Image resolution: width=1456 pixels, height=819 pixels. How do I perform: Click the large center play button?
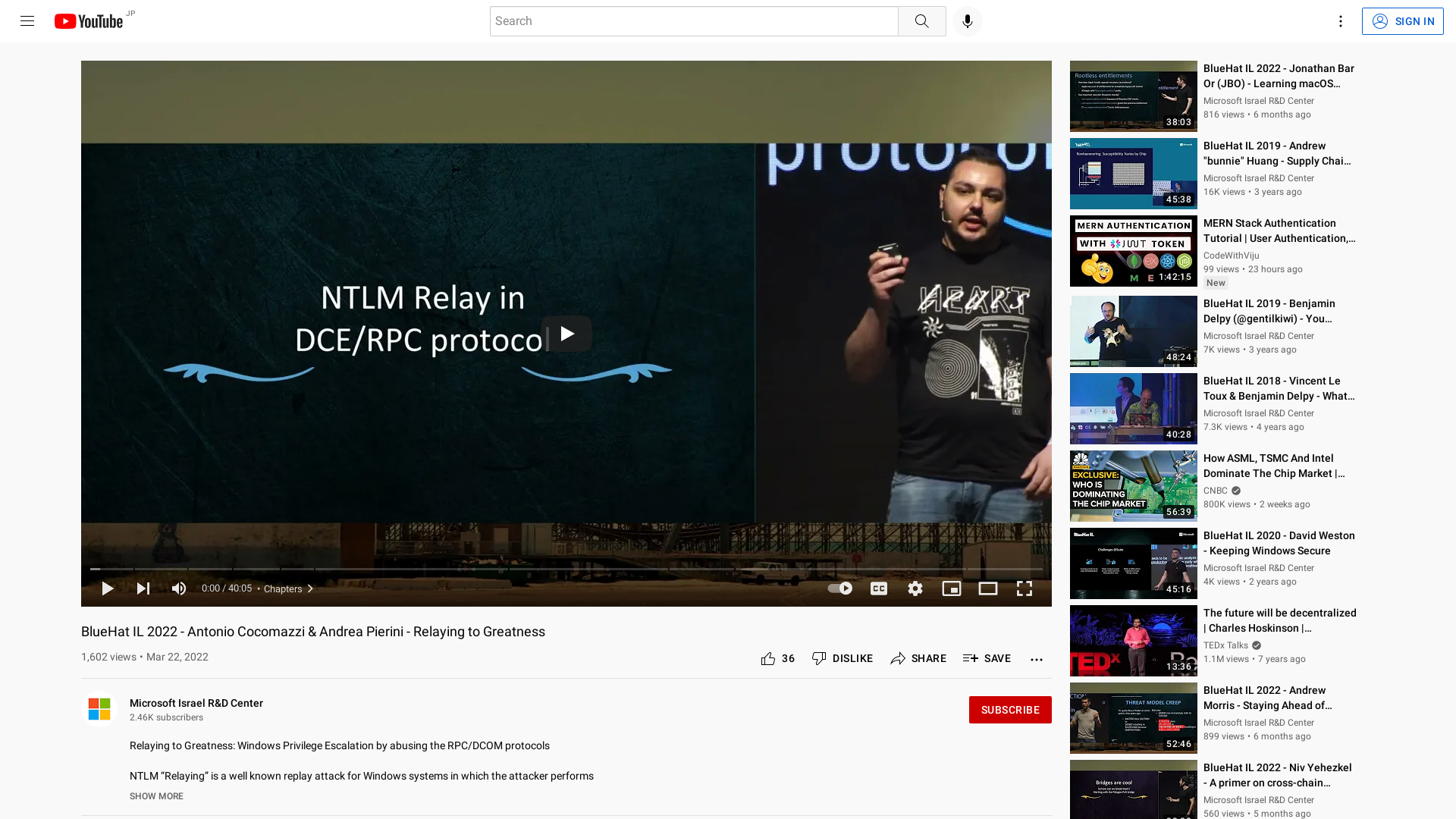[x=566, y=334]
